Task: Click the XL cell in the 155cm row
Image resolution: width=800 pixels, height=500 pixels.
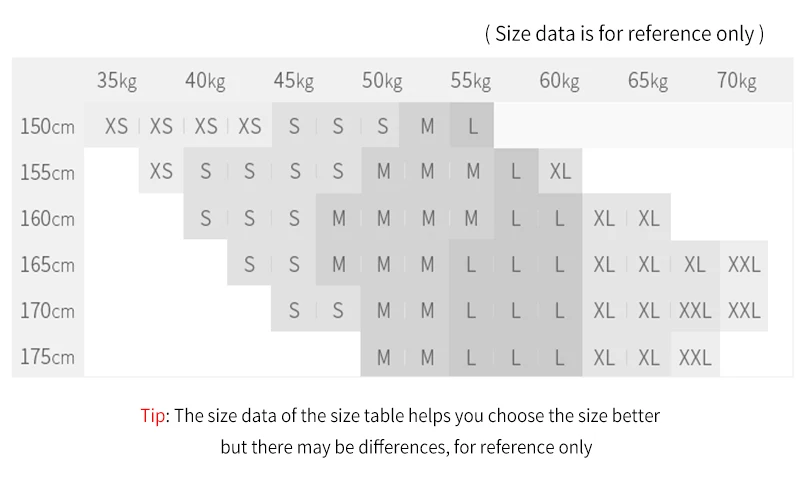Action: (560, 172)
